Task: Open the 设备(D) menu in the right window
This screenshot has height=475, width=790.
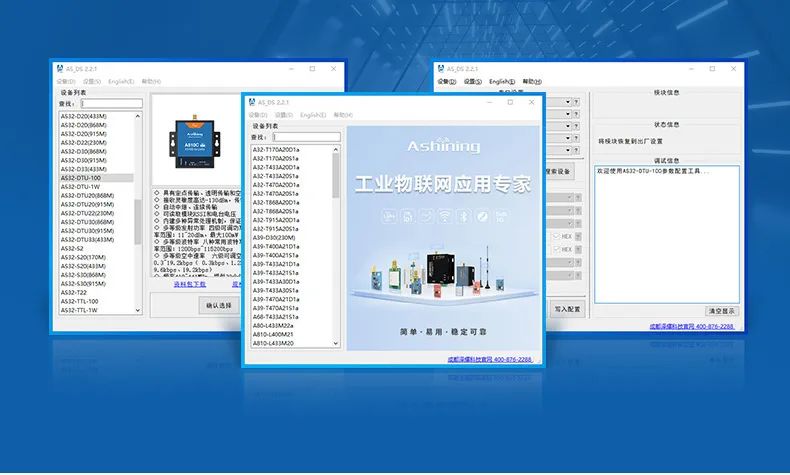Action: pos(446,82)
